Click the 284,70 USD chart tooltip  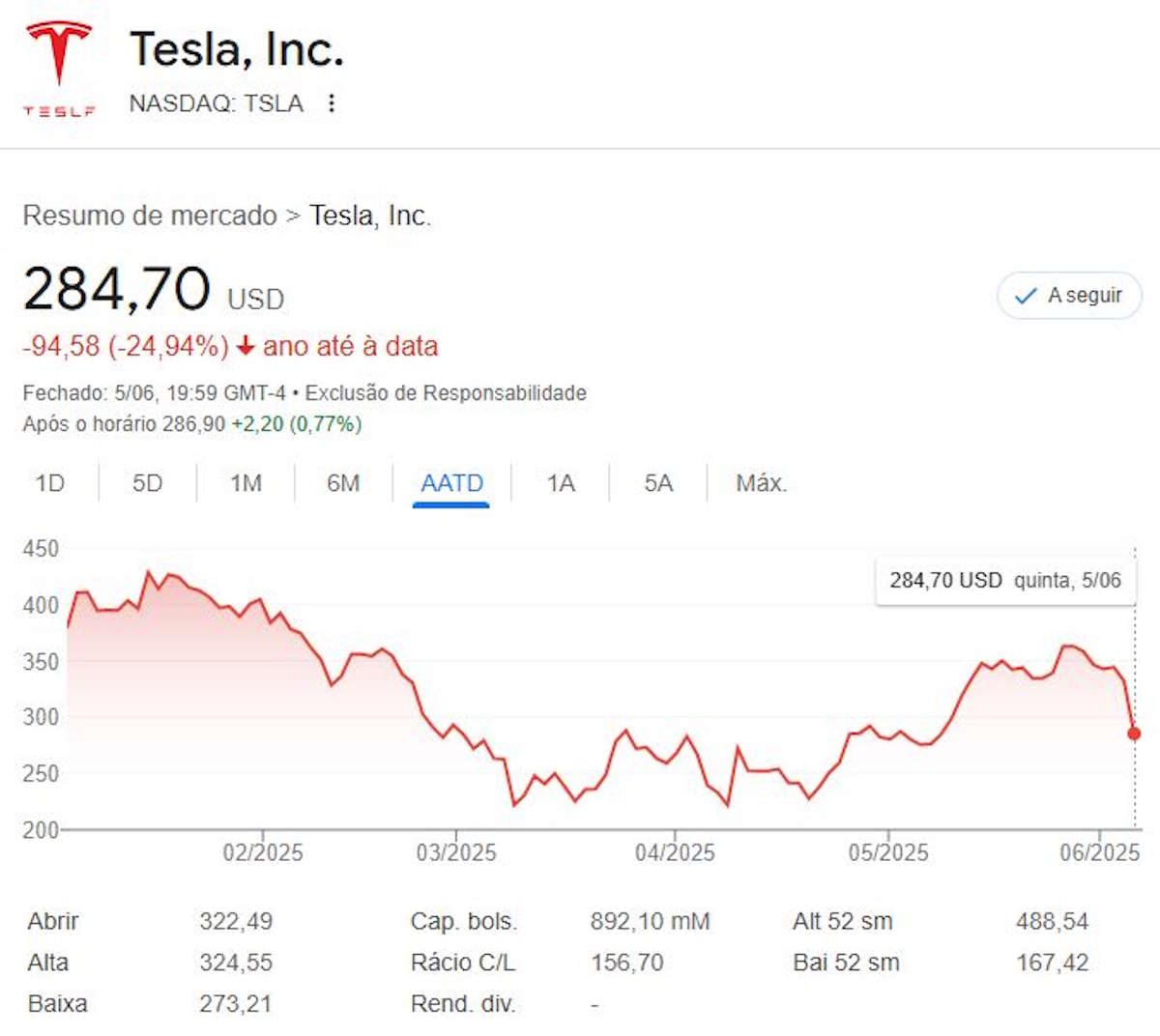tap(1005, 581)
